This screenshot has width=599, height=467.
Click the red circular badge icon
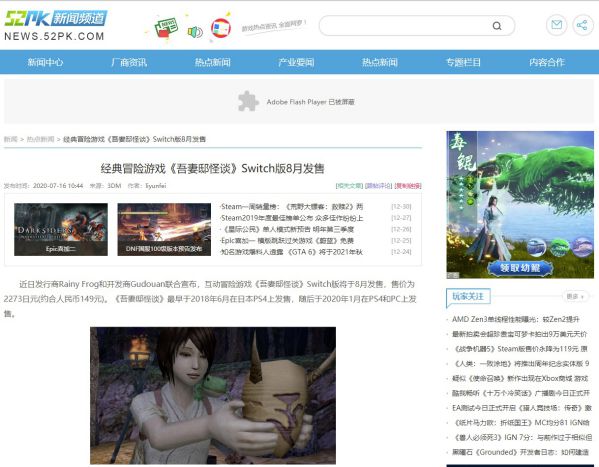tap(221, 28)
